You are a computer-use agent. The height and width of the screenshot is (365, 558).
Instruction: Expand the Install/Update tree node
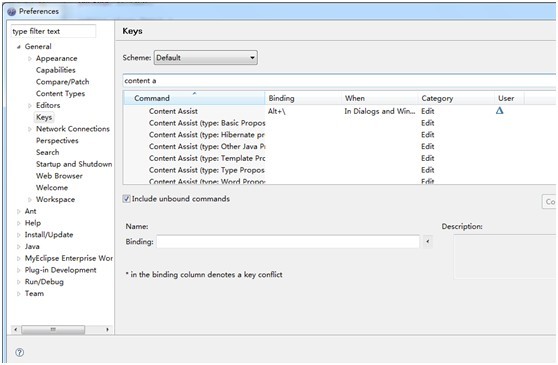[x=19, y=235]
